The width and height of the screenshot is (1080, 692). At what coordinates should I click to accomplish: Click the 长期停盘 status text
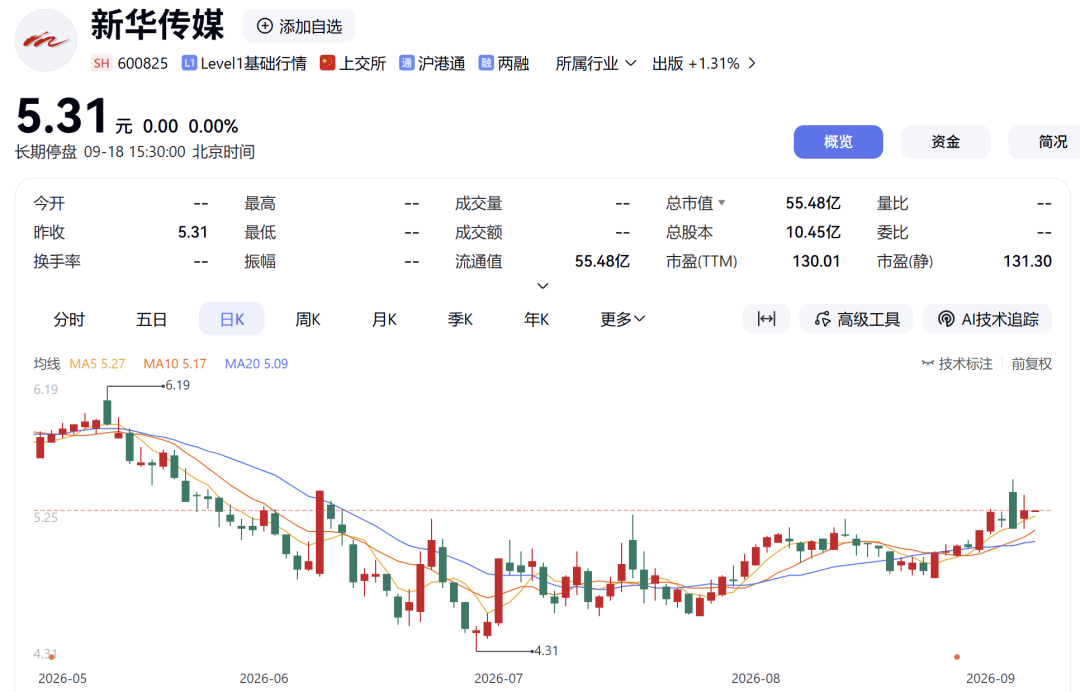click(46, 151)
